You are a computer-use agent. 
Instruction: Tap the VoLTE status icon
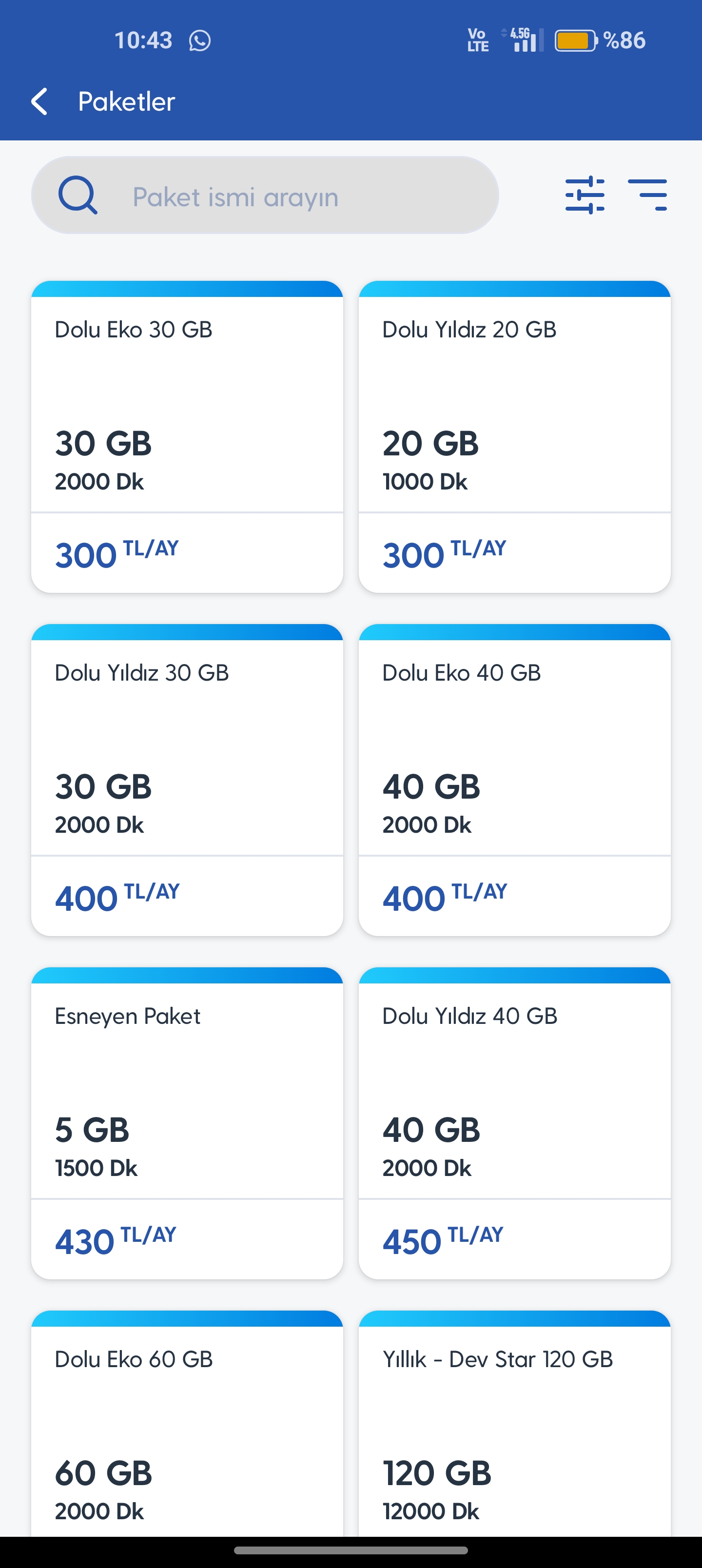pos(477,41)
